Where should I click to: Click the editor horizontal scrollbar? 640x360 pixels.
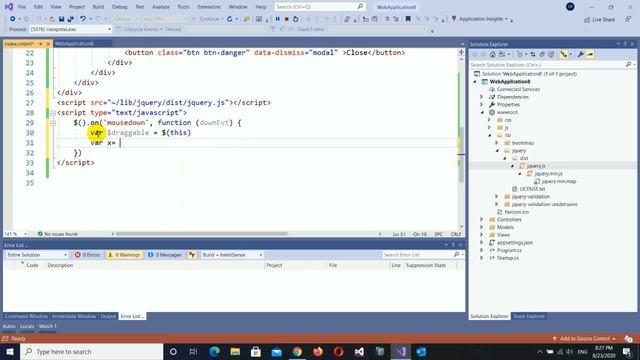202,234
